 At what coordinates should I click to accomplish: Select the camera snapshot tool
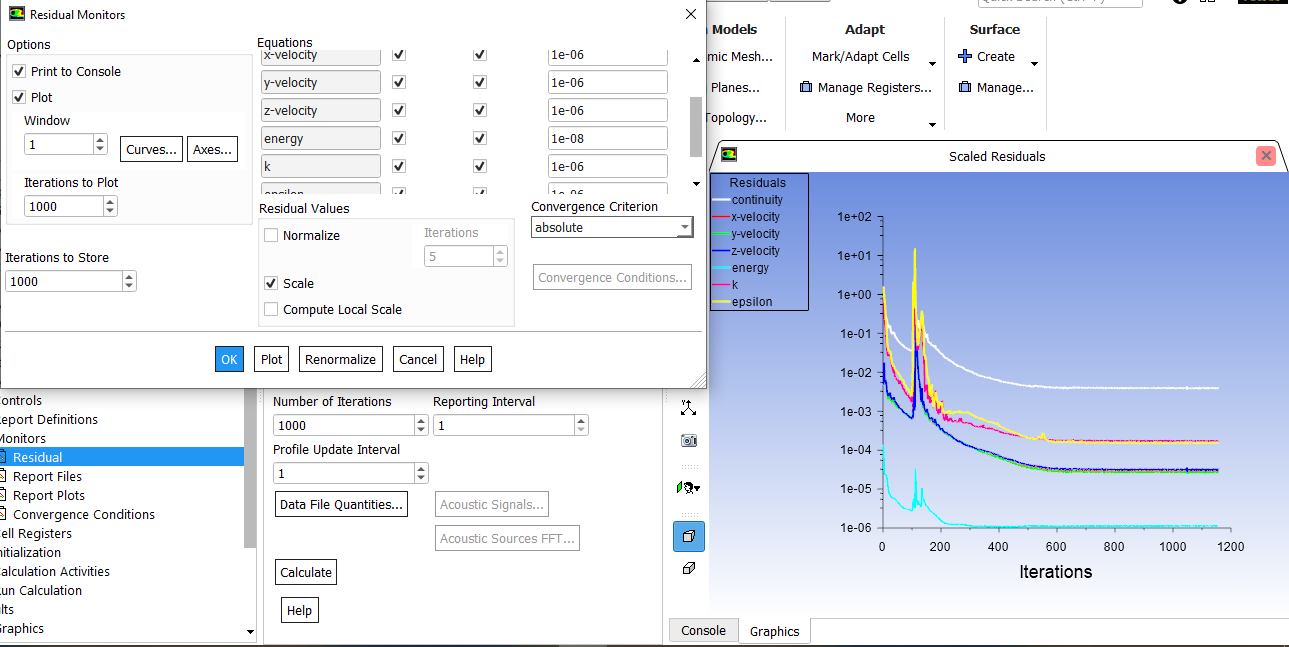(x=688, y=440)
